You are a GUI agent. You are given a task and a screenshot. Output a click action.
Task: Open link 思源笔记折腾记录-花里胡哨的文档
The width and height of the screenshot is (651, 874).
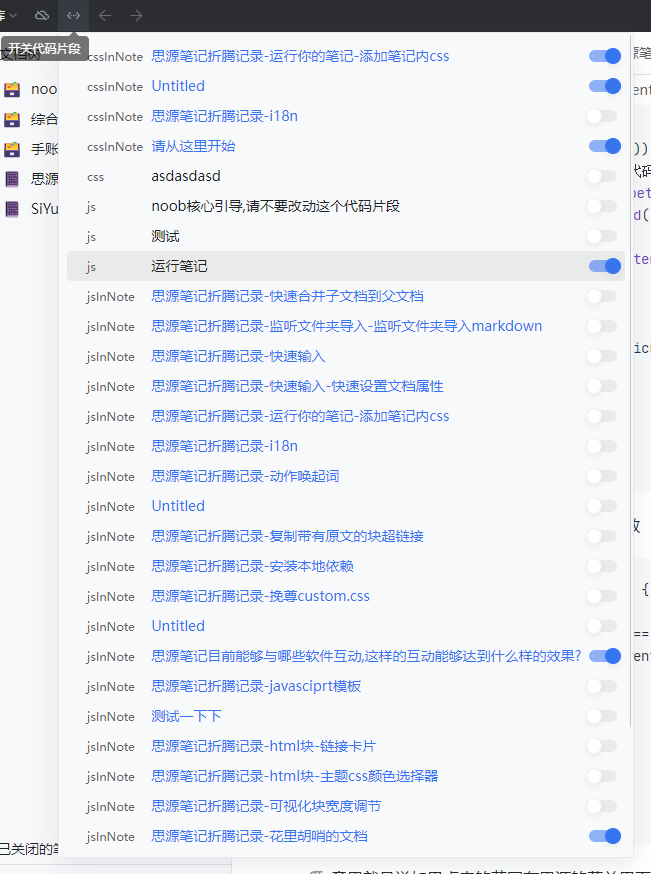point(259,836)
